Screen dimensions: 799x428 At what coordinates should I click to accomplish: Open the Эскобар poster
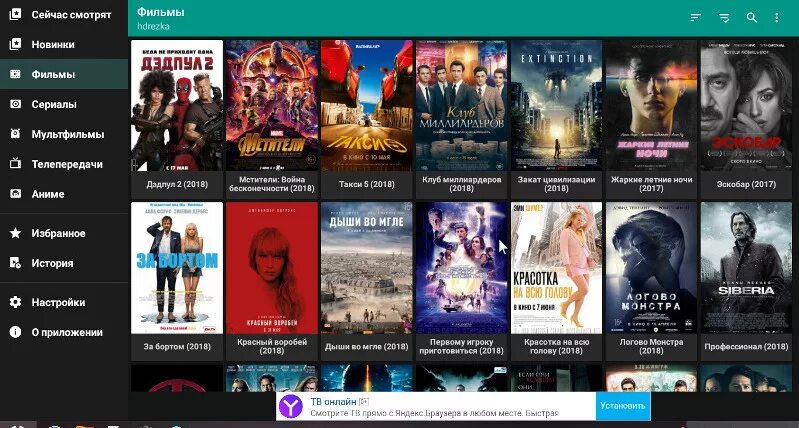pos(747,105)
